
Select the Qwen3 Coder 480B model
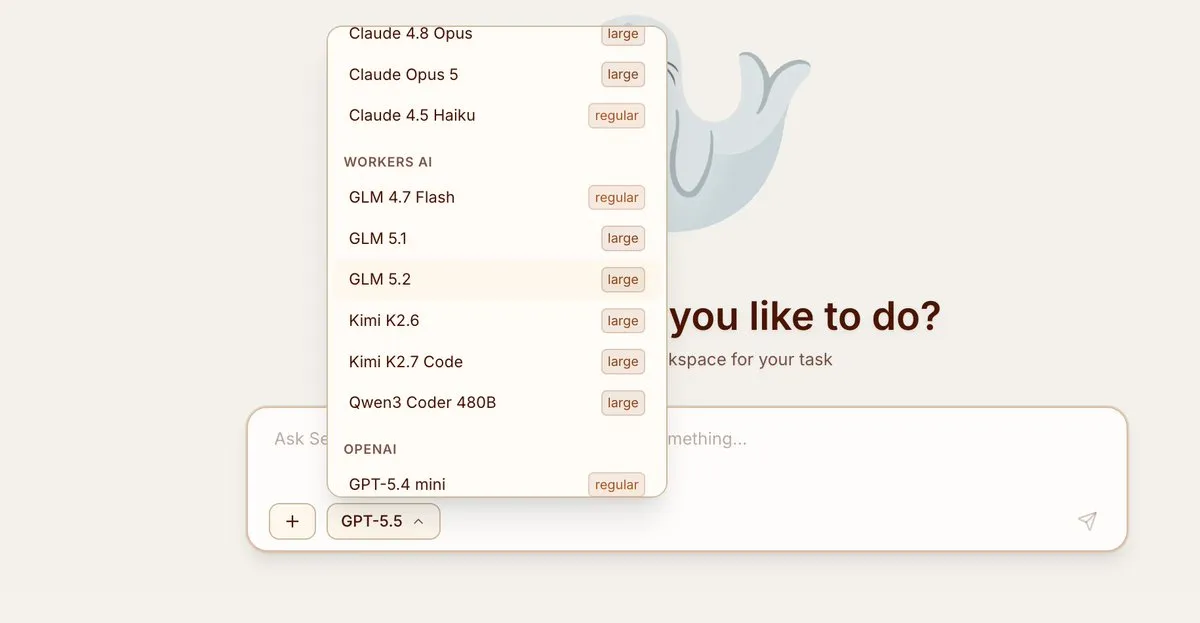pos(497,402)
